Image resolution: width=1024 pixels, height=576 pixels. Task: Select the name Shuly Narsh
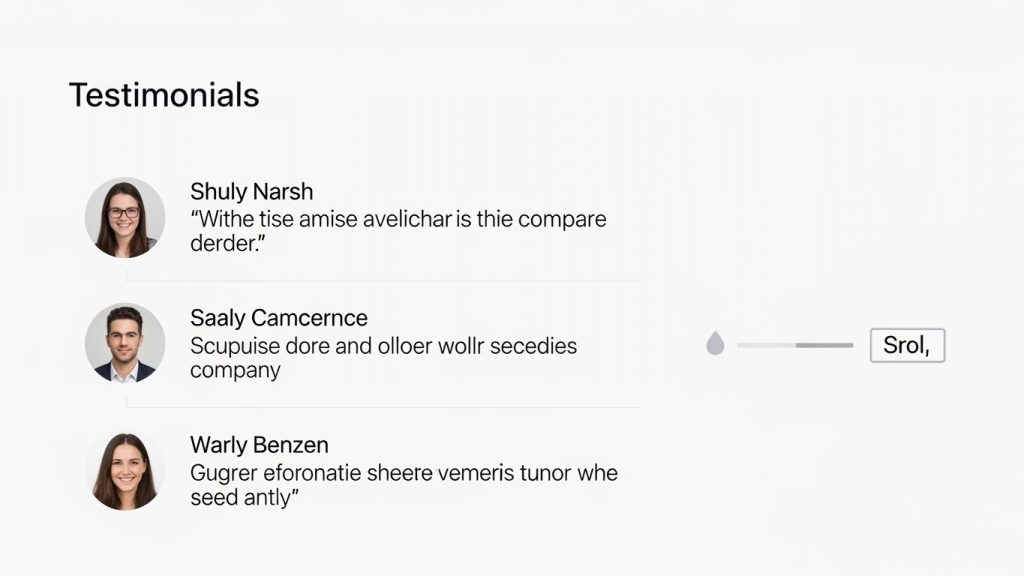pyautogui.click(x=251, y=191)
